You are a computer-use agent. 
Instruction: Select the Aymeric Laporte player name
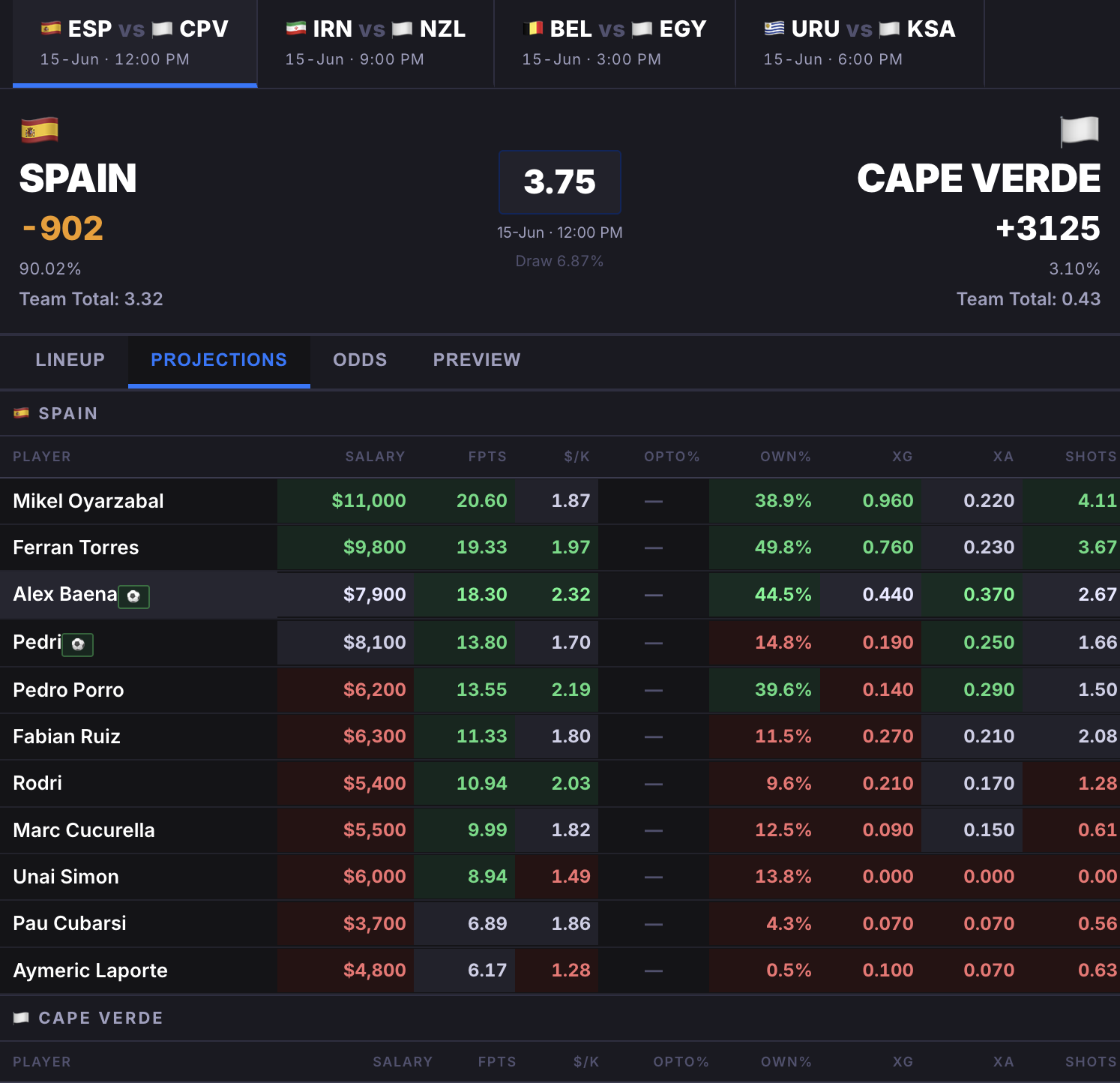point(90,970)
